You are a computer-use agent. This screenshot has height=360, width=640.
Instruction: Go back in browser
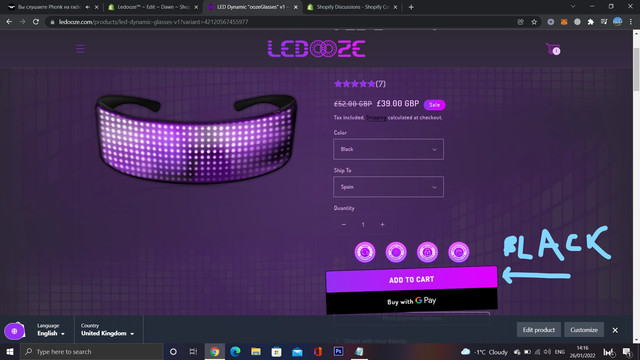tap(9, 22)
